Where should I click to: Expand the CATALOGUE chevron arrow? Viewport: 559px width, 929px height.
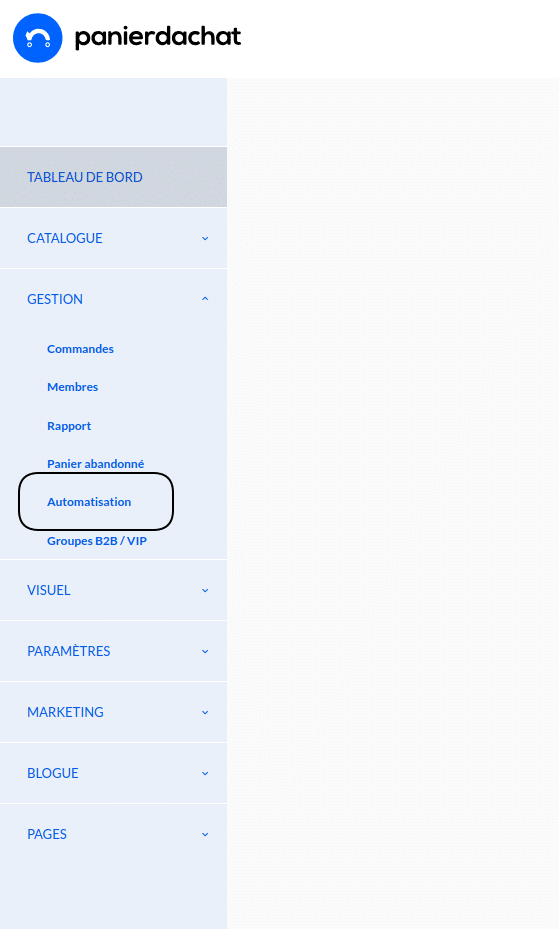coord(205,238)
